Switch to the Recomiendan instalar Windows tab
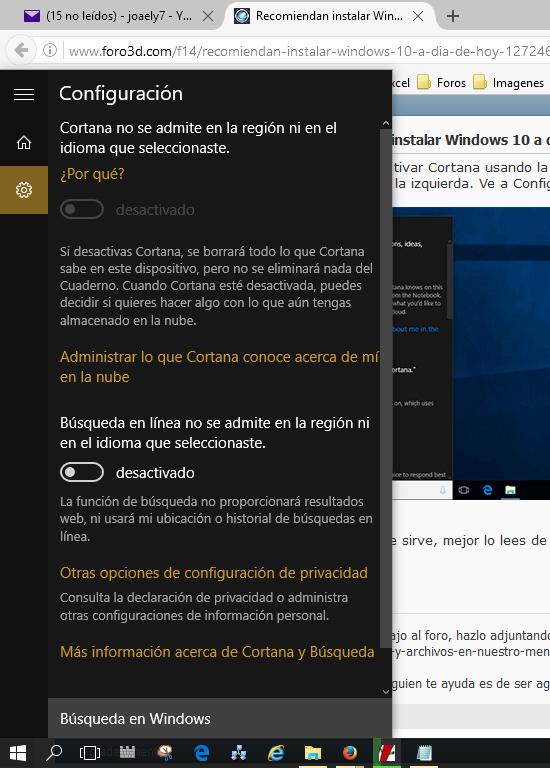Viewport: 550px width, 768px height. pos(328,16)
